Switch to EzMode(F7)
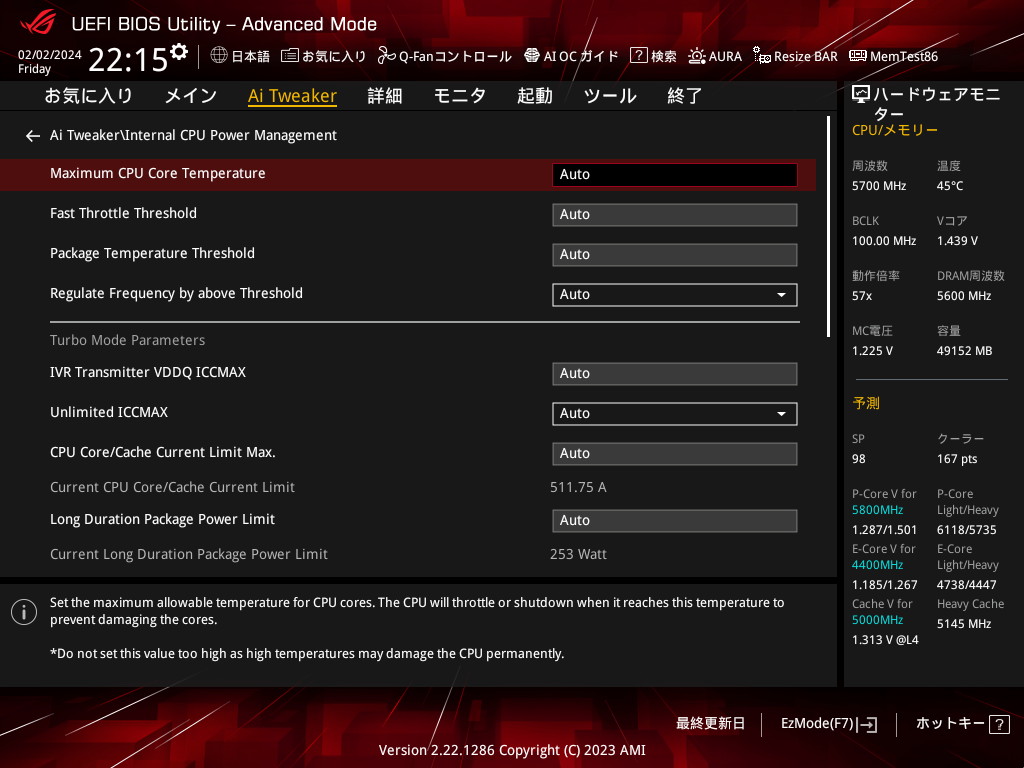This screenshot has width=1024, height=768. [829, 724]
